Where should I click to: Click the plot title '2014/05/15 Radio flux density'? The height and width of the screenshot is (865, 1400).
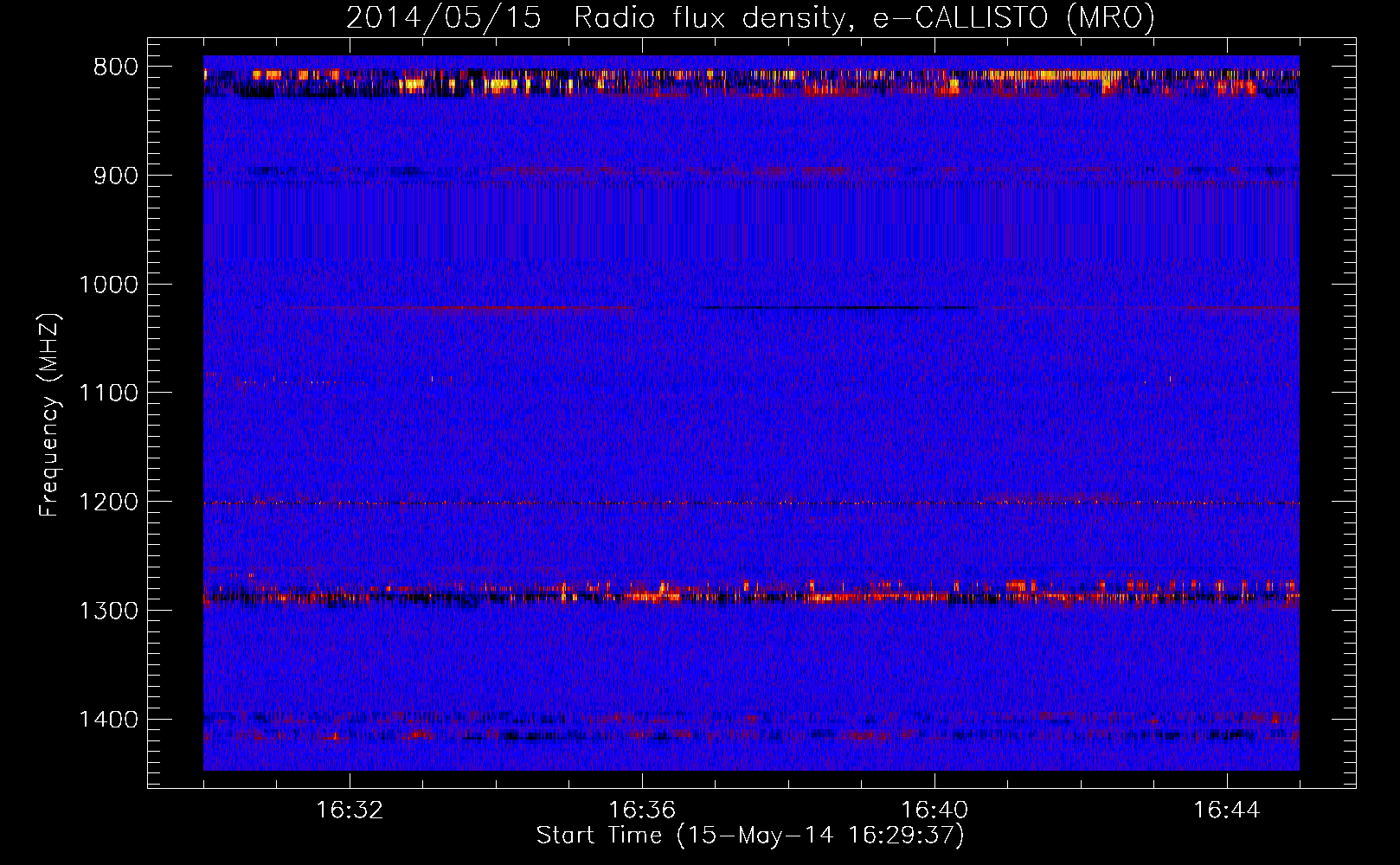750,17
